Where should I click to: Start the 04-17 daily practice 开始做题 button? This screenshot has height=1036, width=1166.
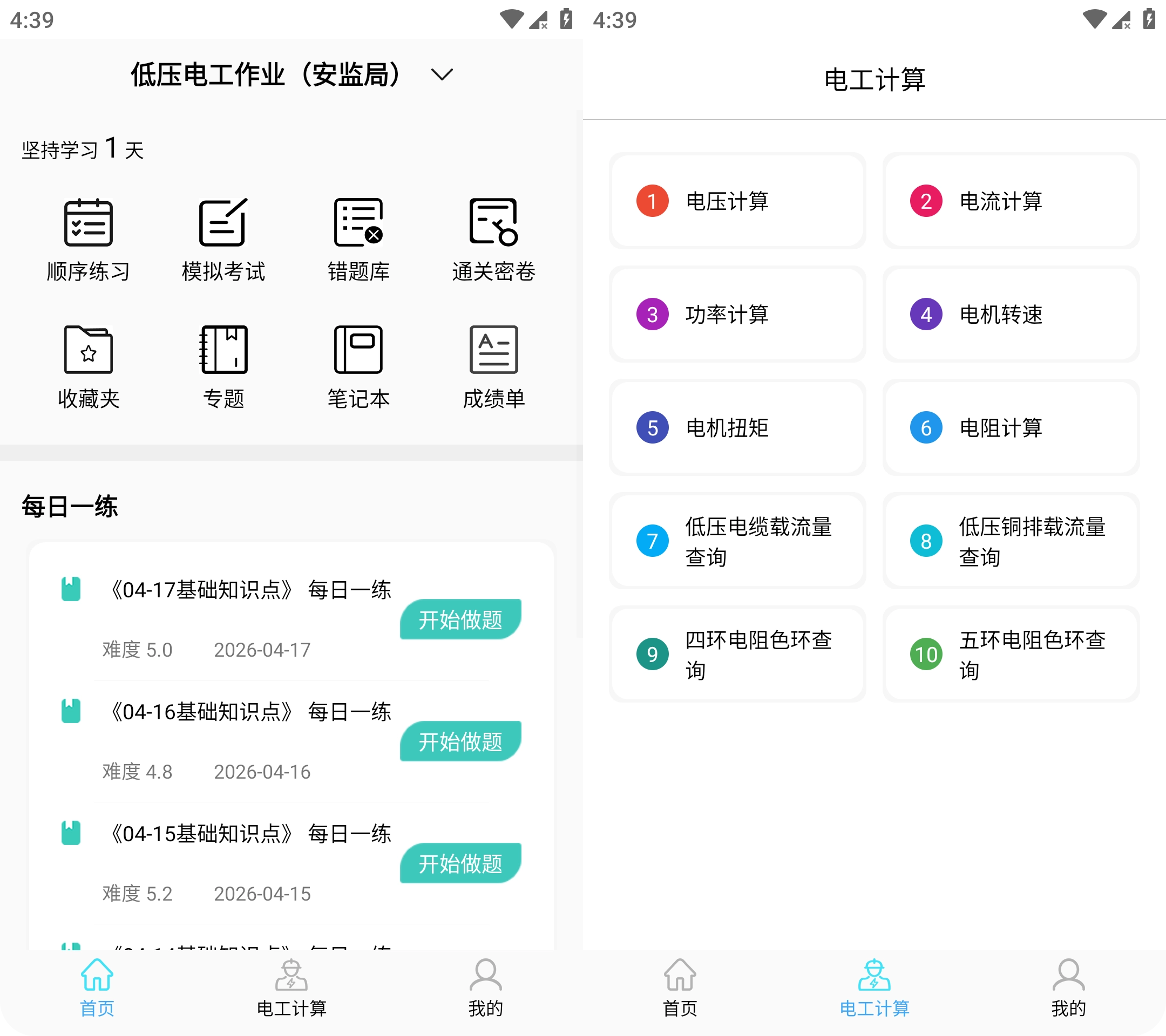[x=460, y=619]
